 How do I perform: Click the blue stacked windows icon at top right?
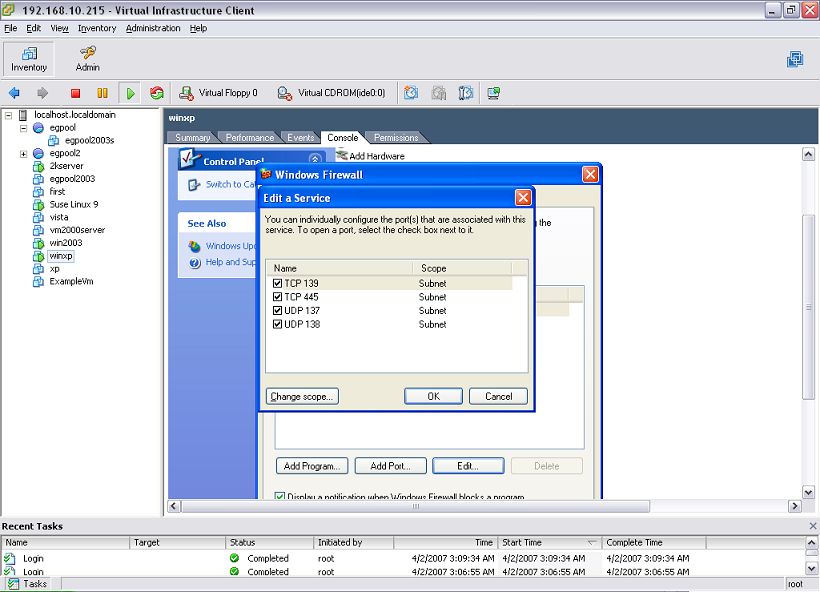click(795, 59)
